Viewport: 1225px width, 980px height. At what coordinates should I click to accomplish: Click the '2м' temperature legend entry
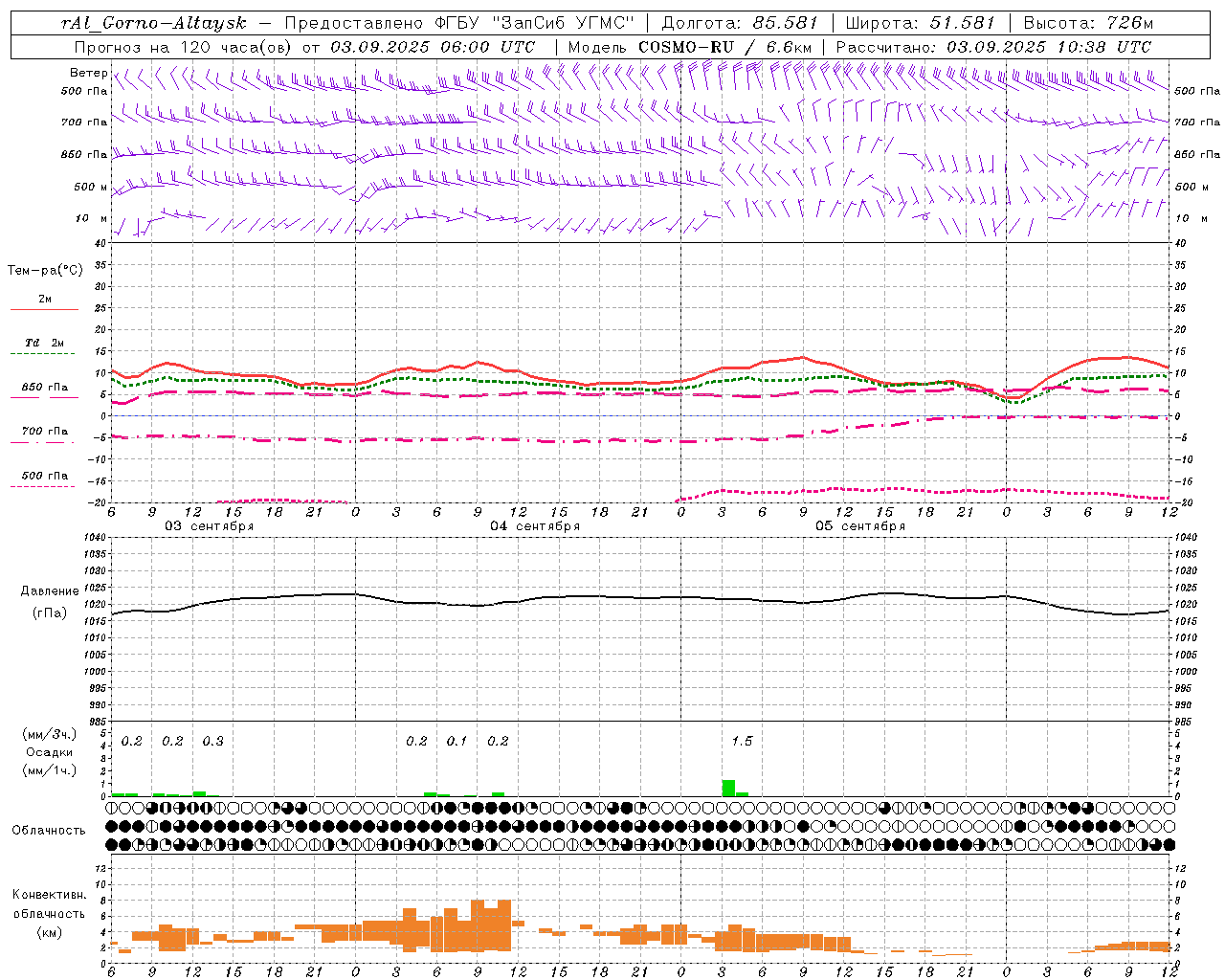[x=45, y=299]
